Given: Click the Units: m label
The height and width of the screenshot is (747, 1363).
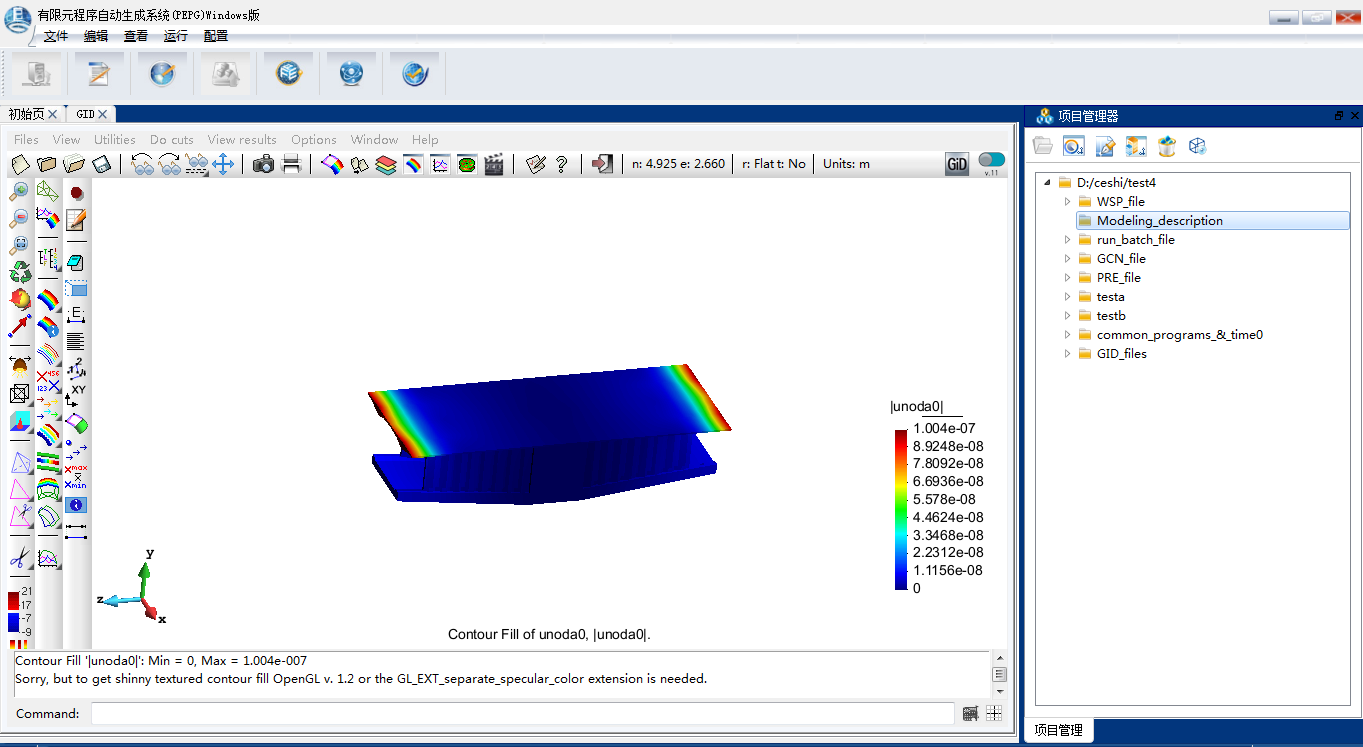Looking at the screenshot, I should pyautogui.click(x=846, y=164).
